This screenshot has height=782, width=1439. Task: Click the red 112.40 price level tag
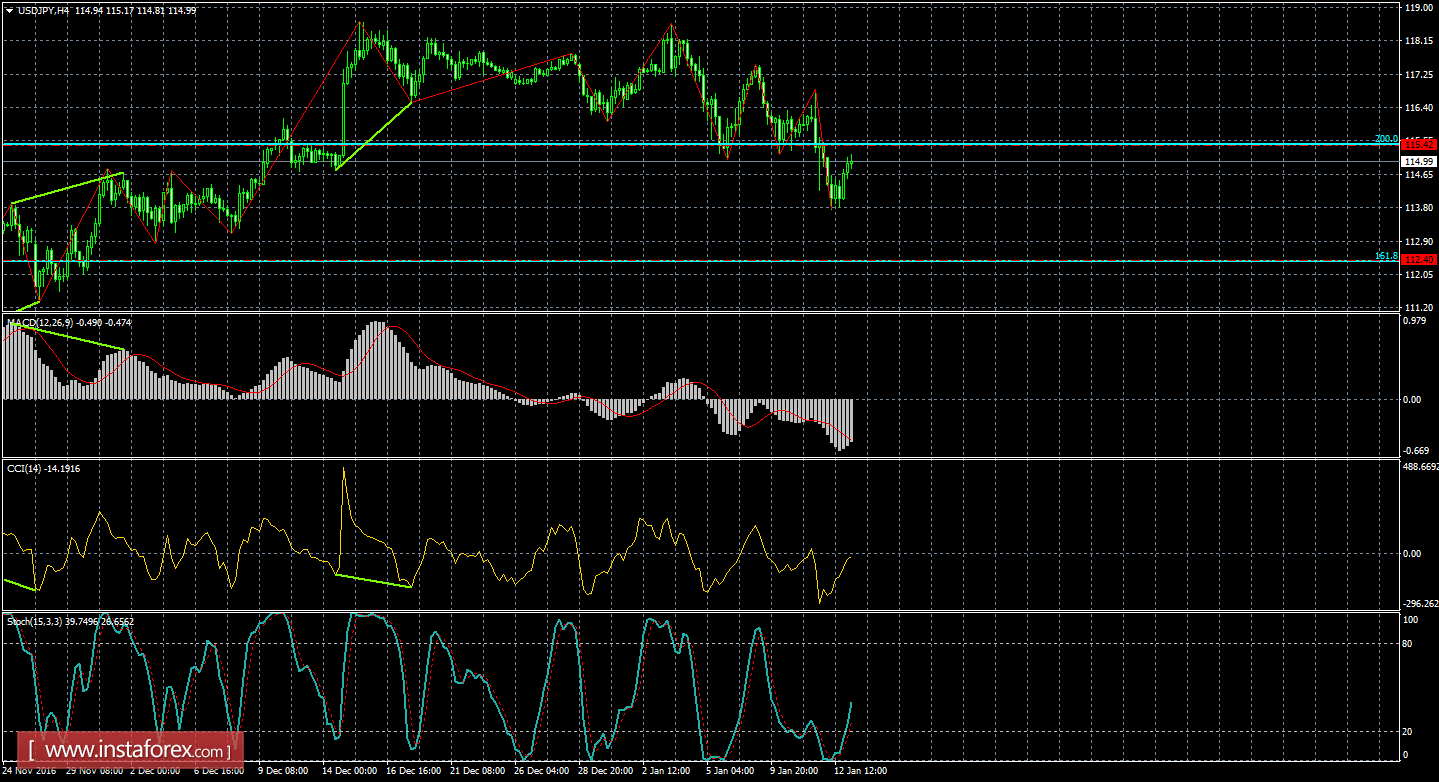(x=1419, y=260)
